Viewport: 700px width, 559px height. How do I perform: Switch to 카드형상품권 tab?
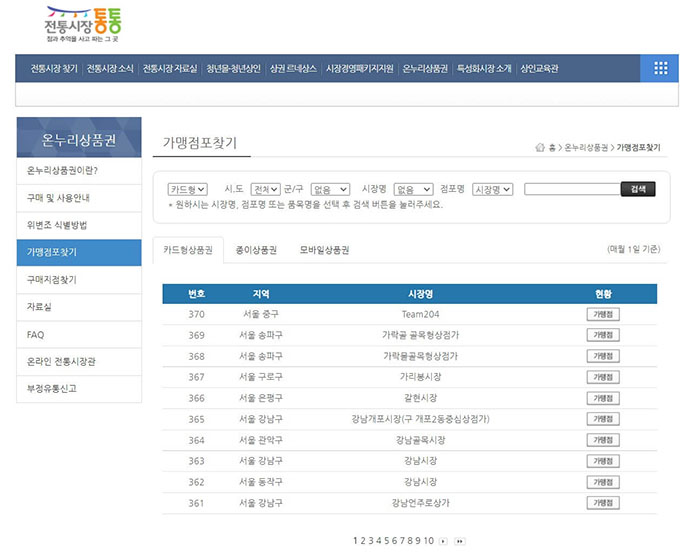(188, 250)
